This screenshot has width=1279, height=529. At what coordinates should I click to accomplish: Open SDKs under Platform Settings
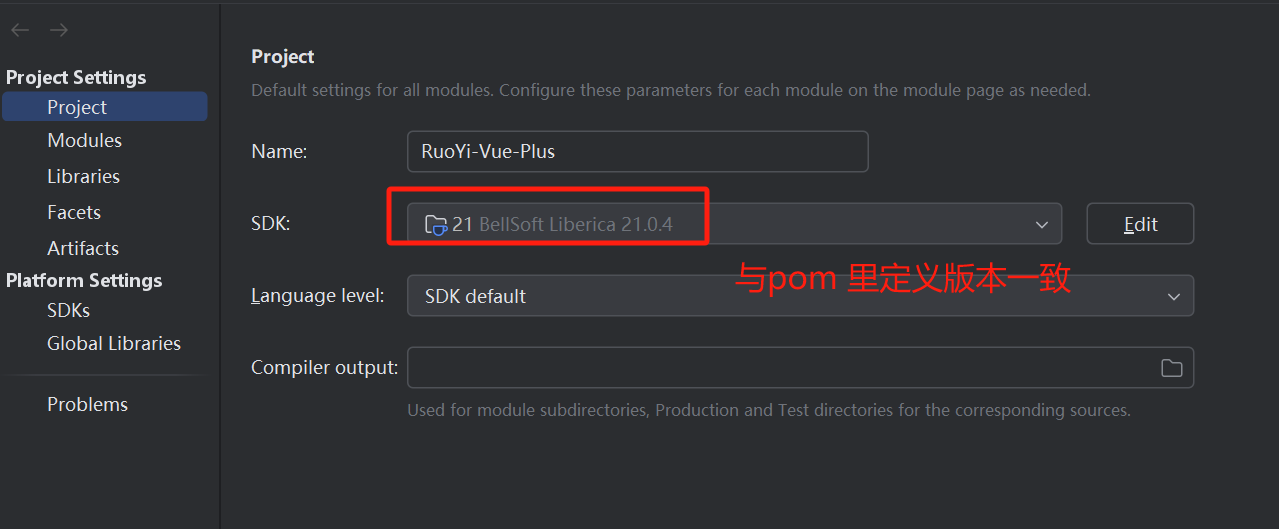(68, 310)
